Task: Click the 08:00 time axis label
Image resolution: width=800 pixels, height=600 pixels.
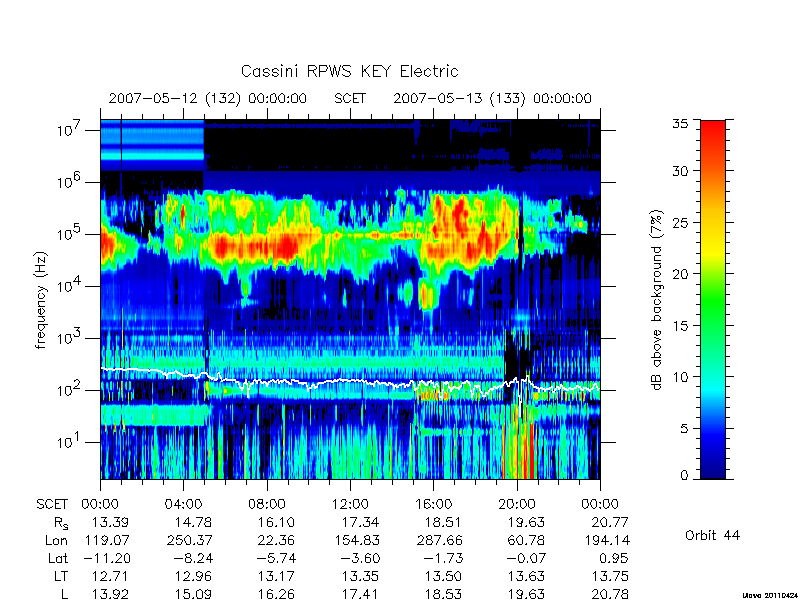Action: click(267, 504)
